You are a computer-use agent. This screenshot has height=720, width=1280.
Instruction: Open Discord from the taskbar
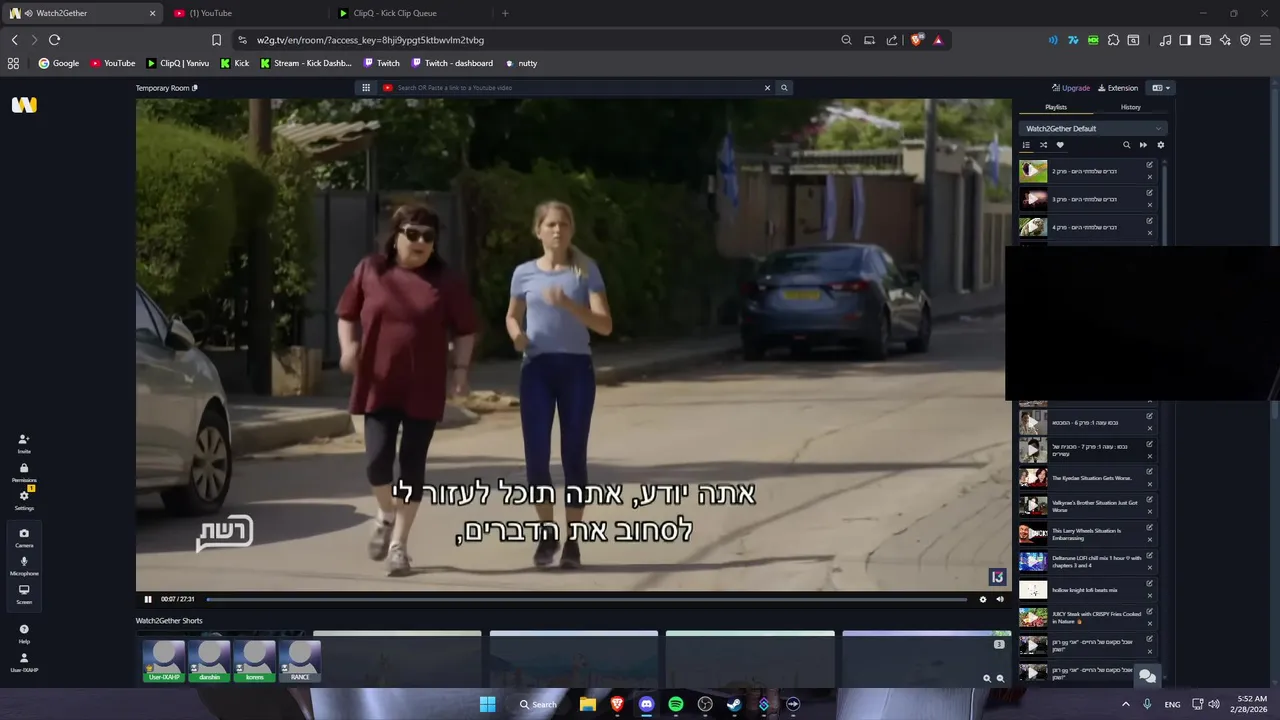coord(646,704)
